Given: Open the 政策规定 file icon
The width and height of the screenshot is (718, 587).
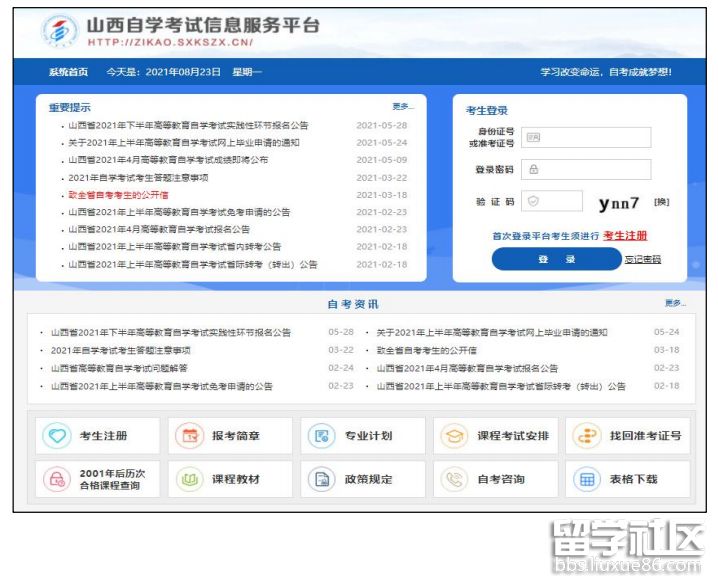Looking at the screenshot, I should [322, 479].
